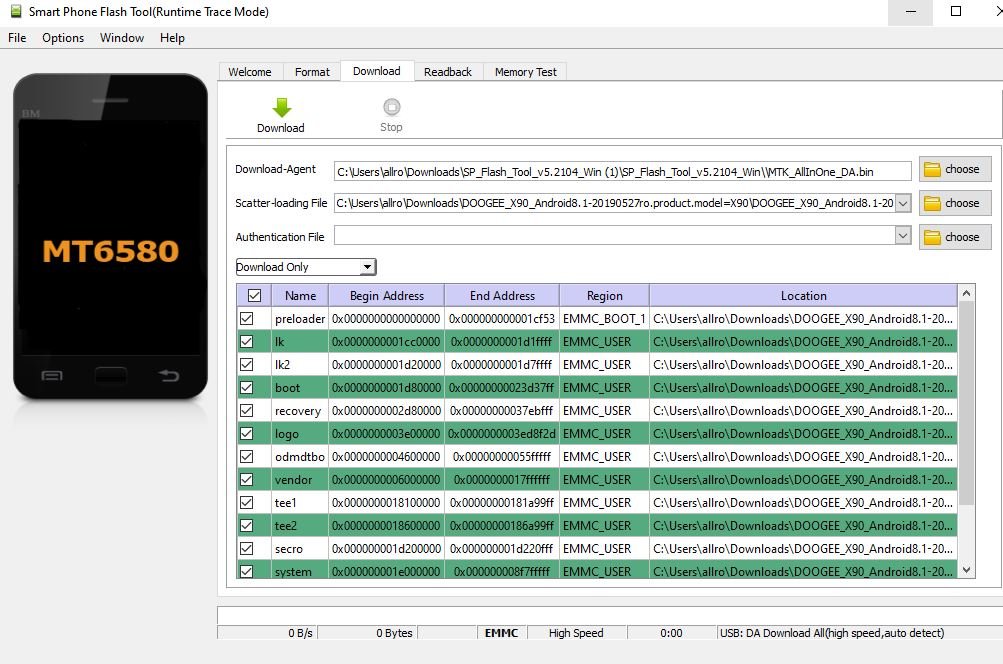The height and width of the screenshot is (664, 1003).
Task: Click EMMC status bar entry
Action: (x=502, y=633)
